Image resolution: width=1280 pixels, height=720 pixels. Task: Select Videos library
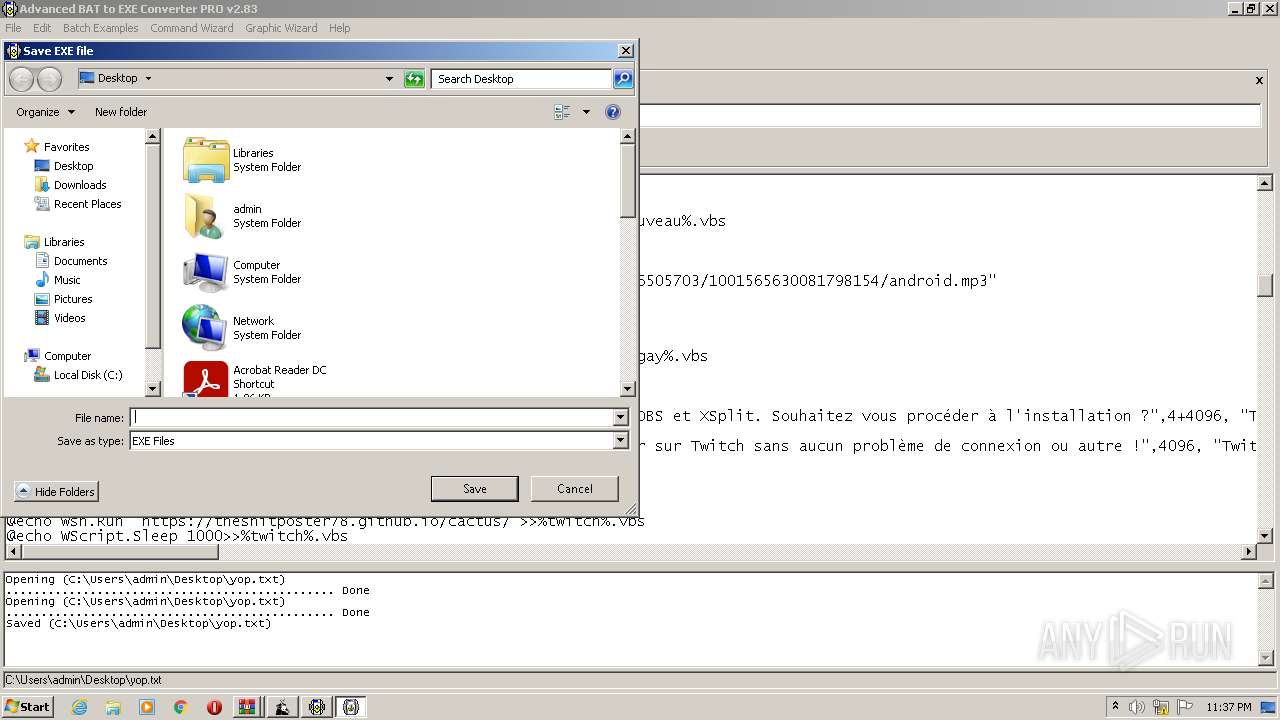coord(61,318)
